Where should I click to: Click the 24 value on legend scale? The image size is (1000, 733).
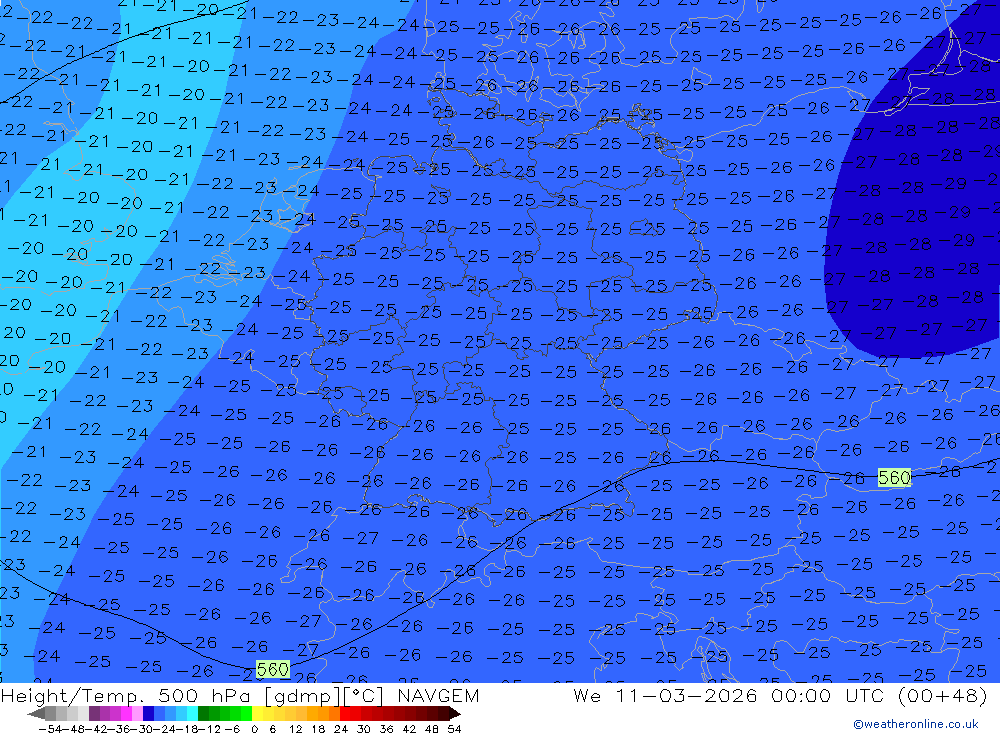click(x=341, y=729)
